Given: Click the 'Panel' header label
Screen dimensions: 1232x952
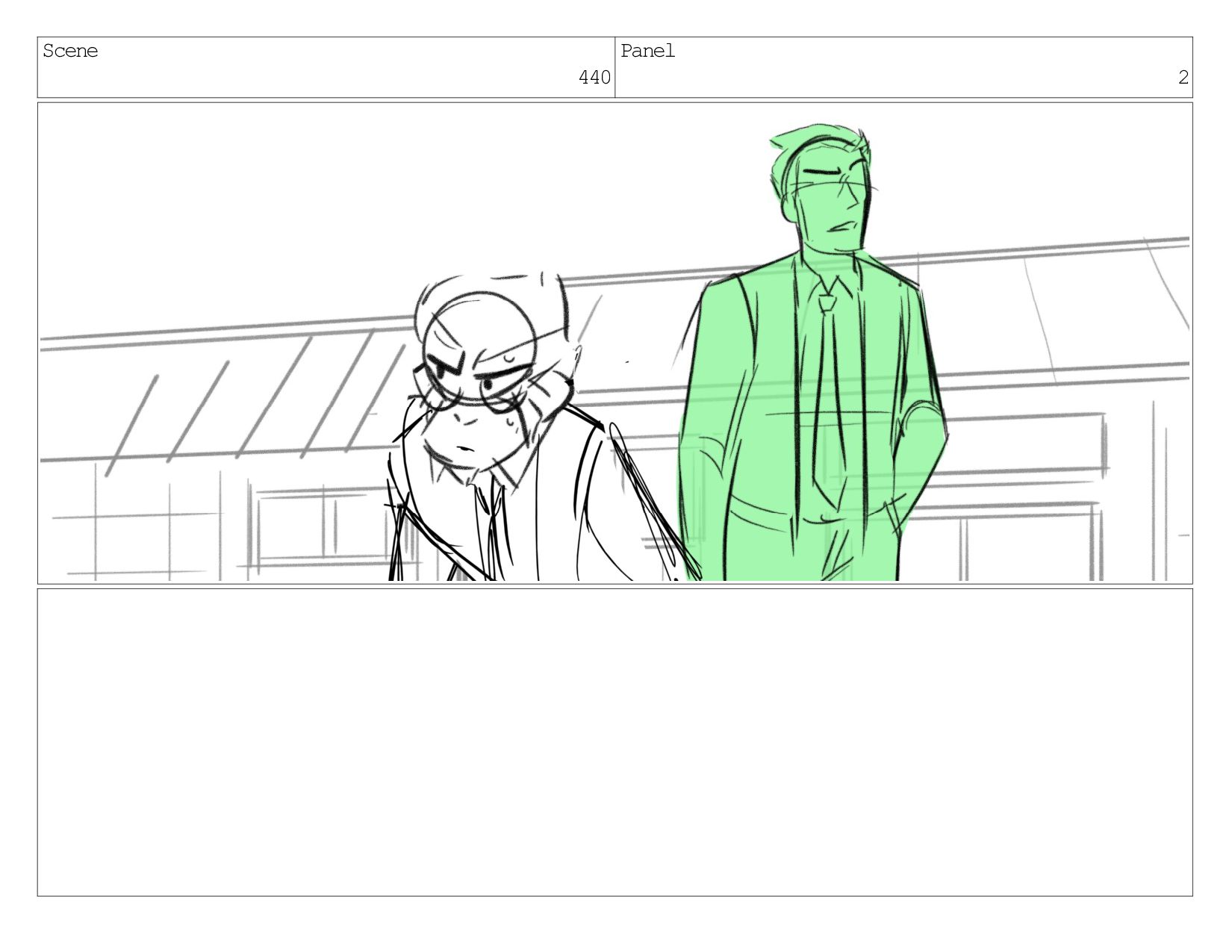Looking at the screenshot, I should click(x=648, y=51).
